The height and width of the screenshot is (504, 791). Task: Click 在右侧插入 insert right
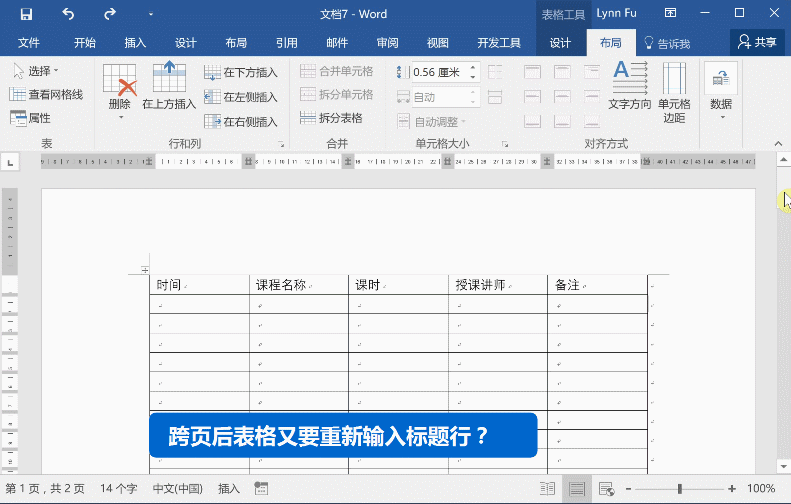click(x=241, y=122)
